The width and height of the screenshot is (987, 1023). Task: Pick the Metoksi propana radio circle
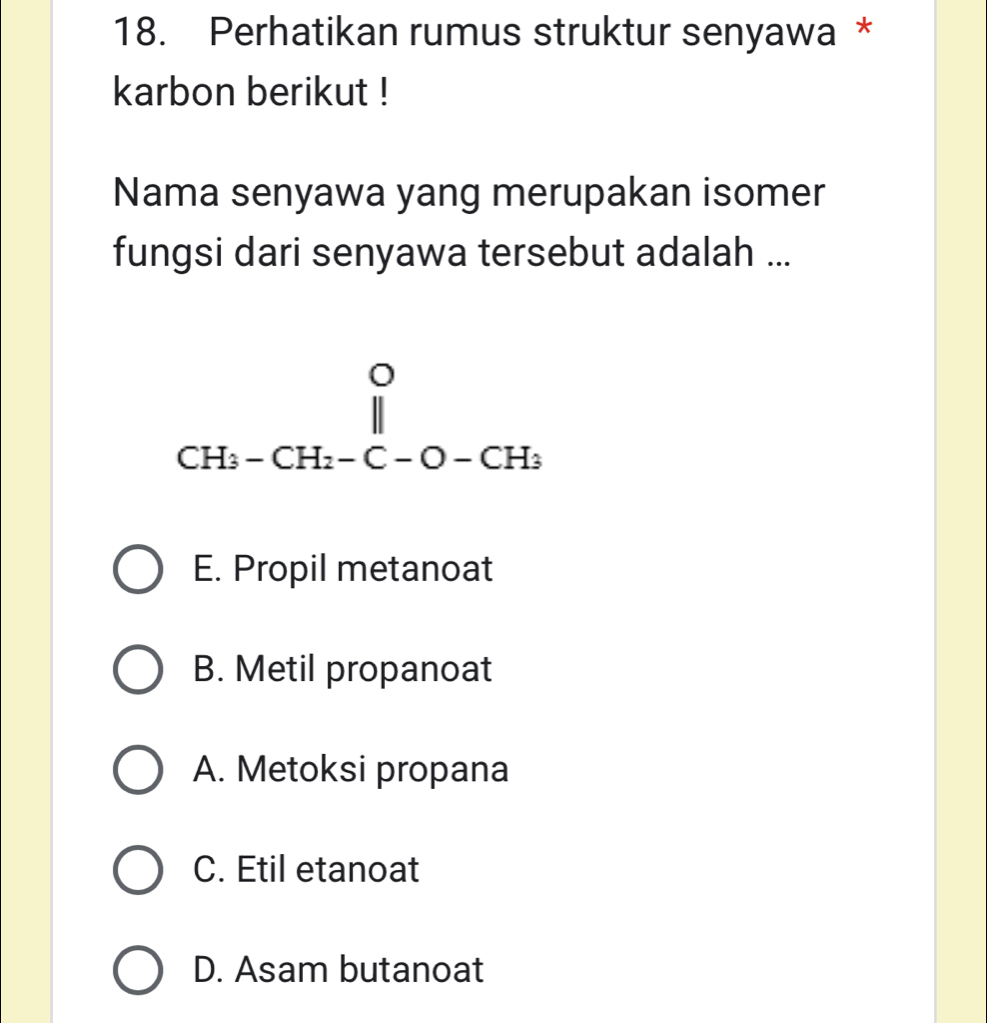pos(139,771)
